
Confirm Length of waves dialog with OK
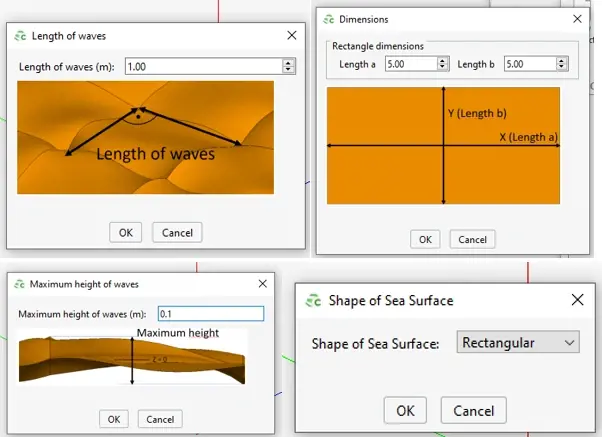coord(125,232)
